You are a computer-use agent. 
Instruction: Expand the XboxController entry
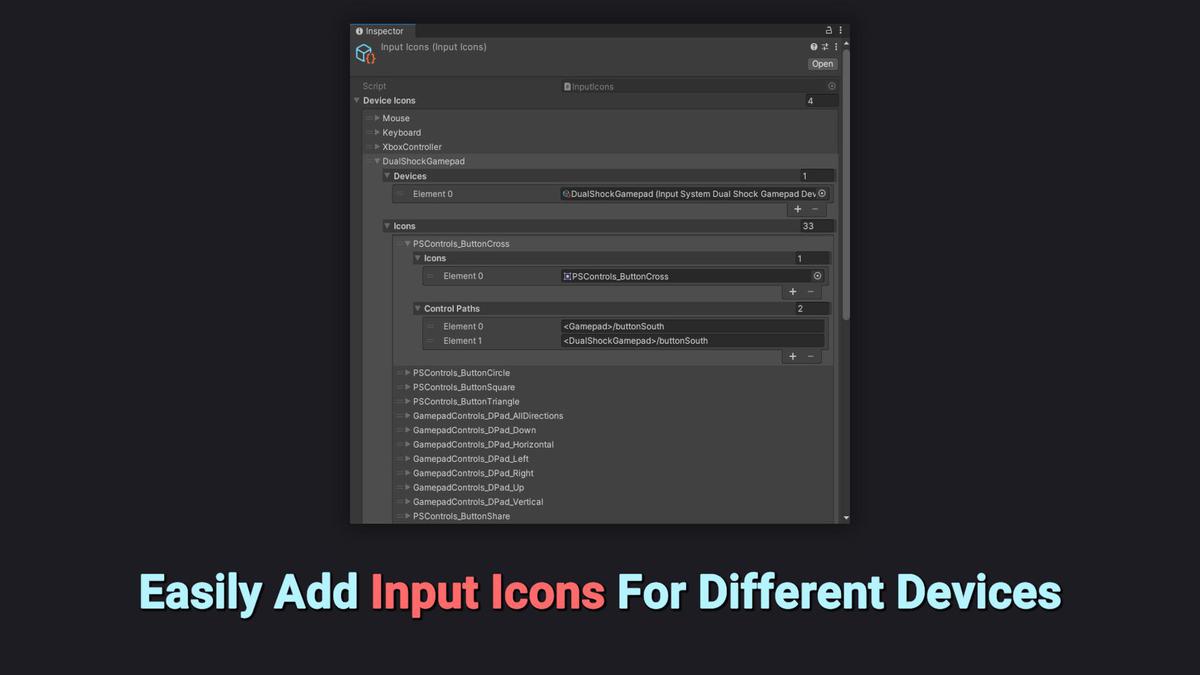click(x=377, y=147)
